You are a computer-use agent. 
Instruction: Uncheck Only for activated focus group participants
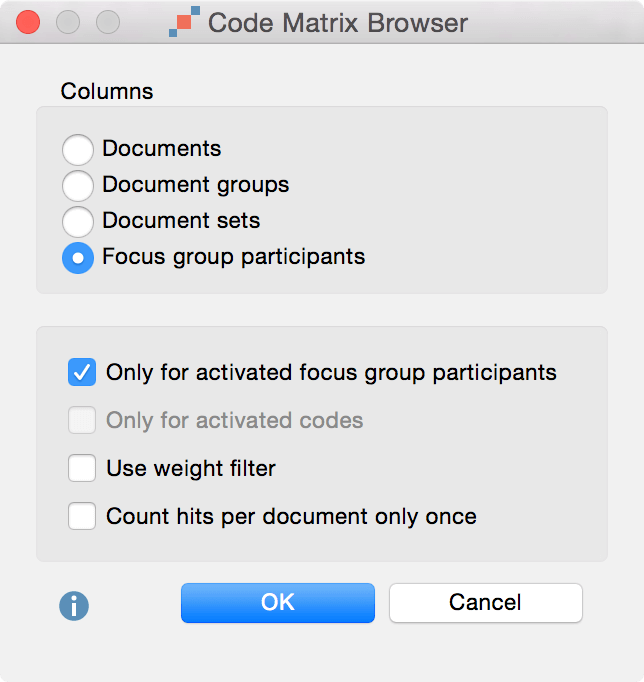(x=82, y=372)
